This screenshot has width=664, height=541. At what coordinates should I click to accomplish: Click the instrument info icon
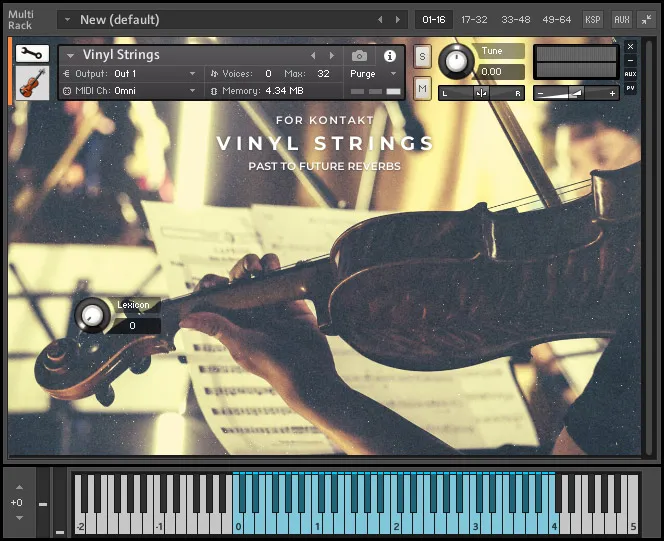pyautogui.click(x=390, y=56)
